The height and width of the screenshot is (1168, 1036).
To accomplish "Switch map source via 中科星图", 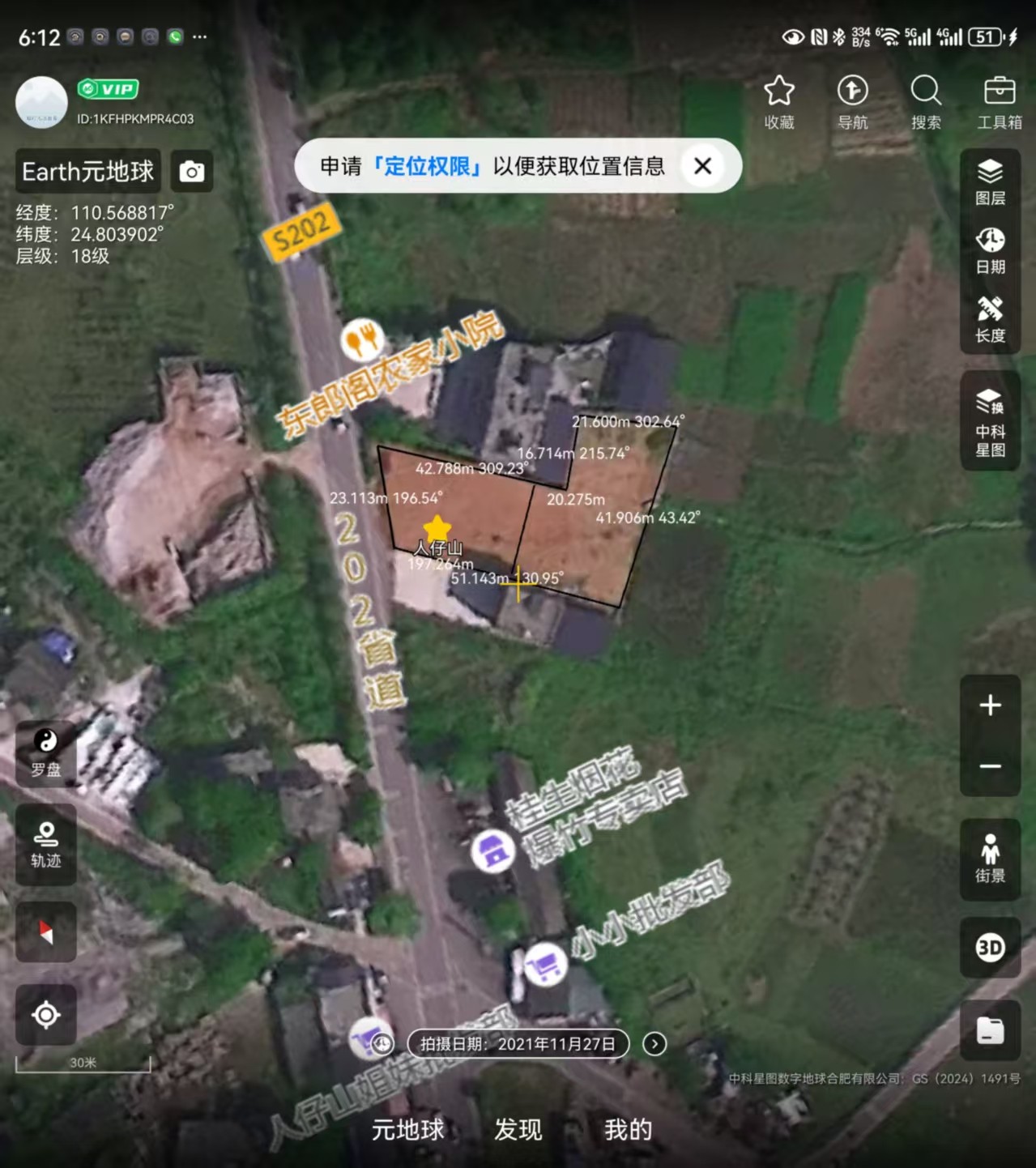I will (x=990, y=422).
